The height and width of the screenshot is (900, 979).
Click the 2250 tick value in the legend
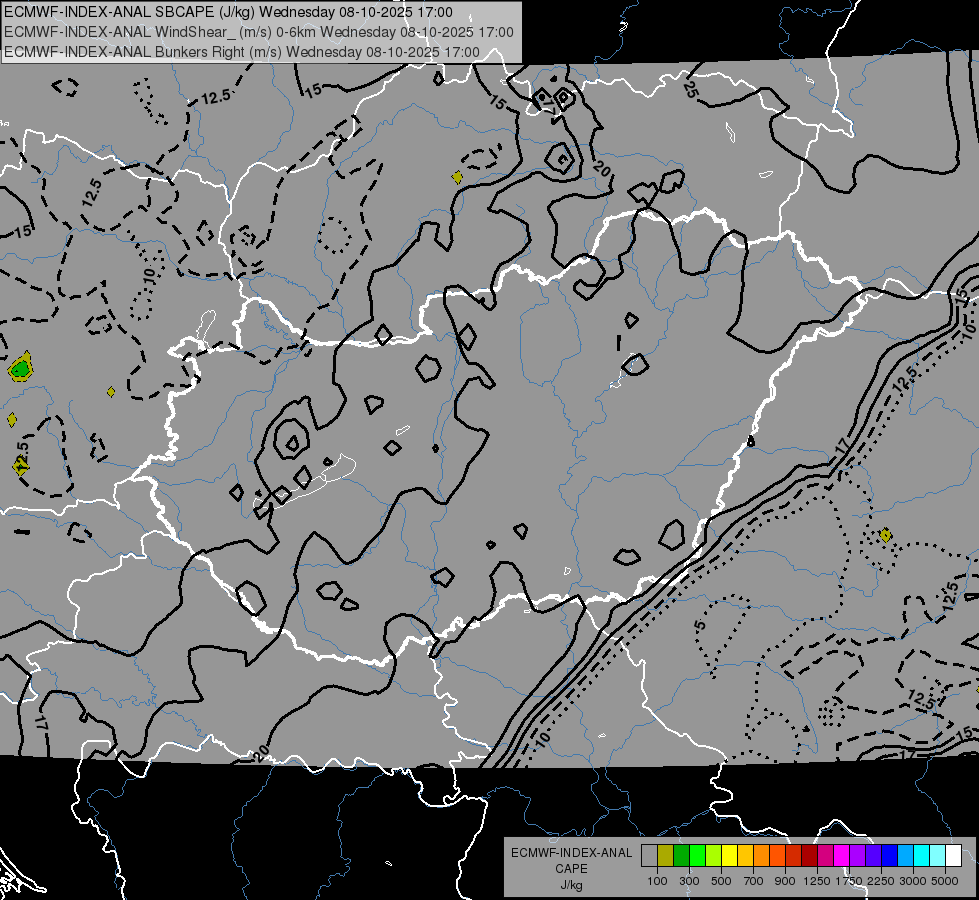click(882, 881)
